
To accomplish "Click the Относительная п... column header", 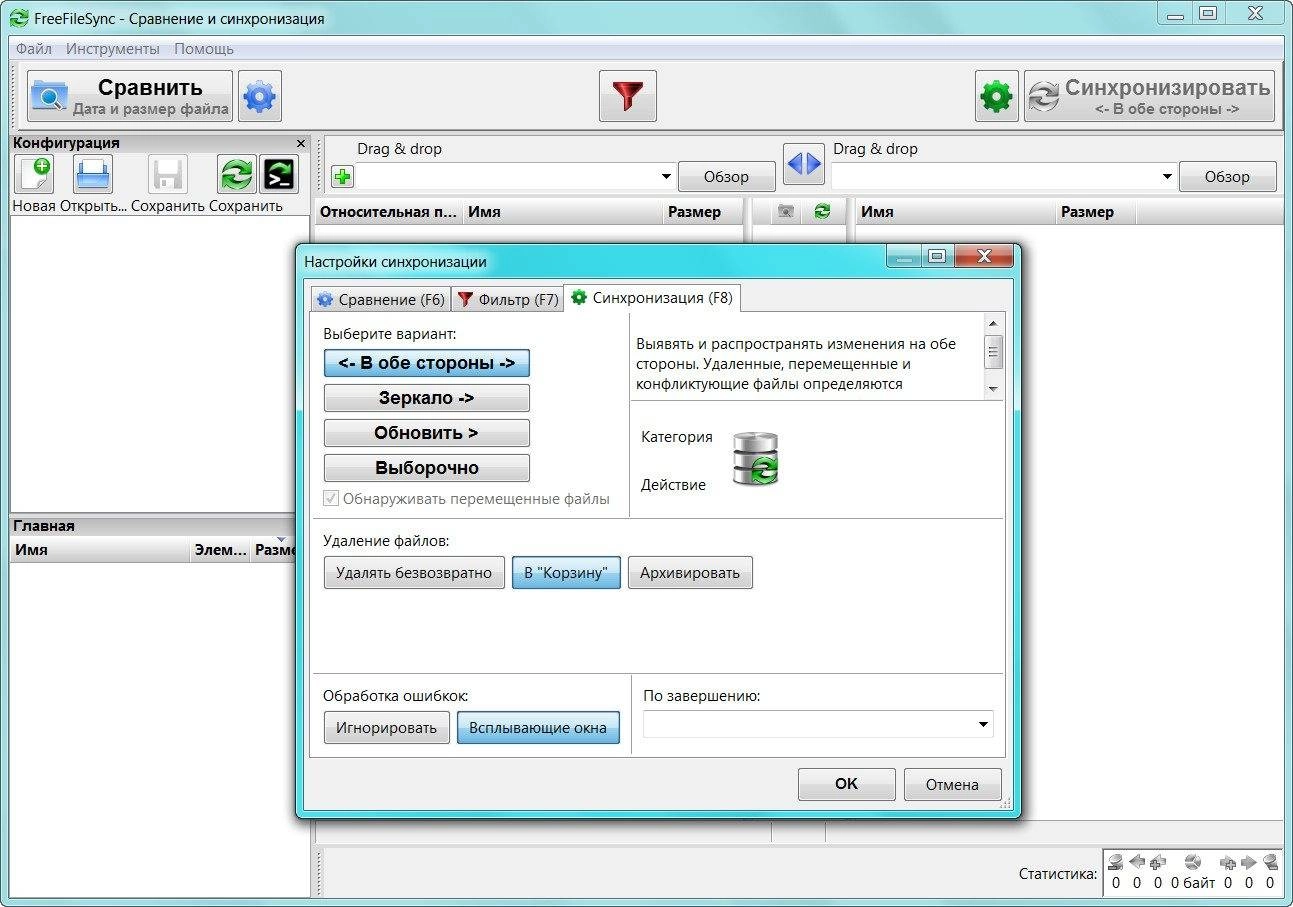I will tap(388, 212).
